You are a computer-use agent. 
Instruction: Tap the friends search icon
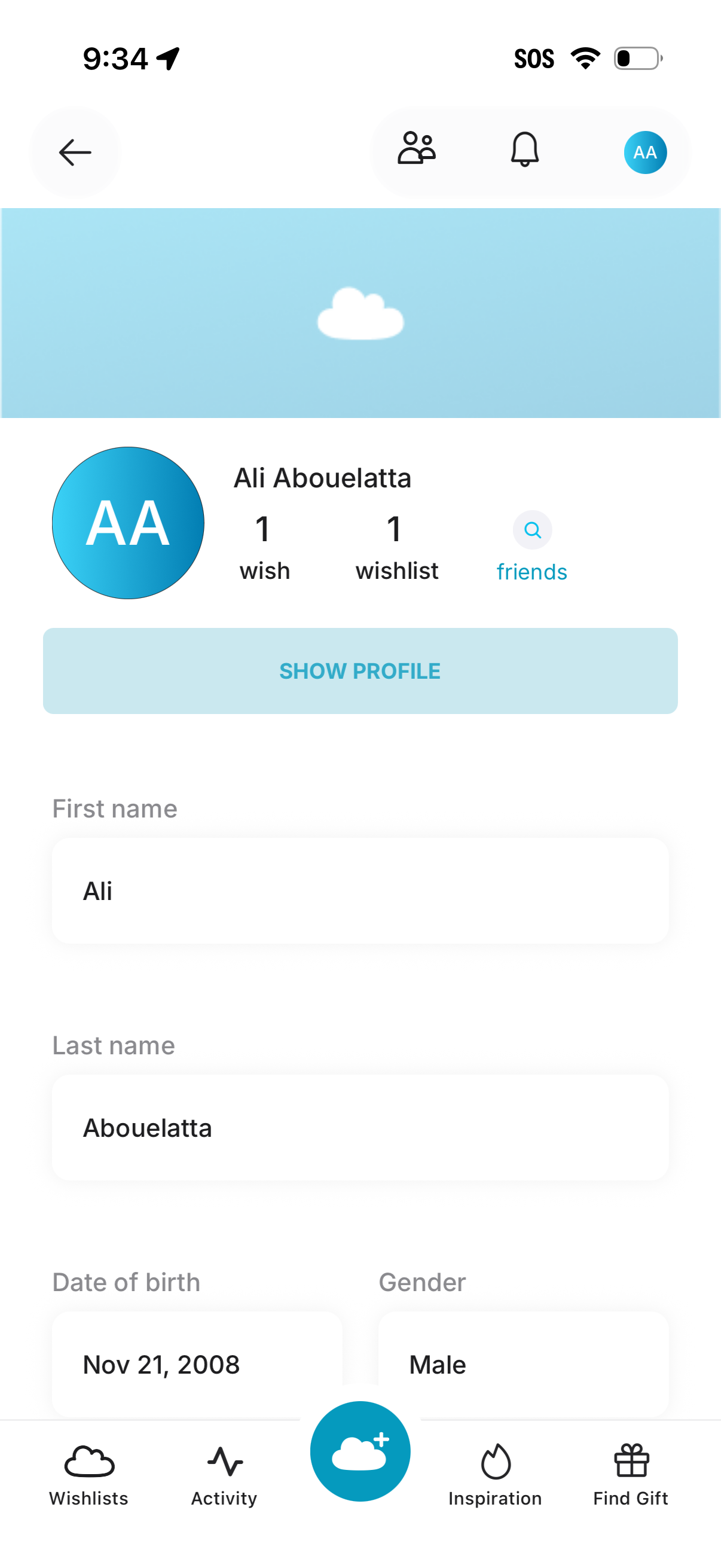531,530
